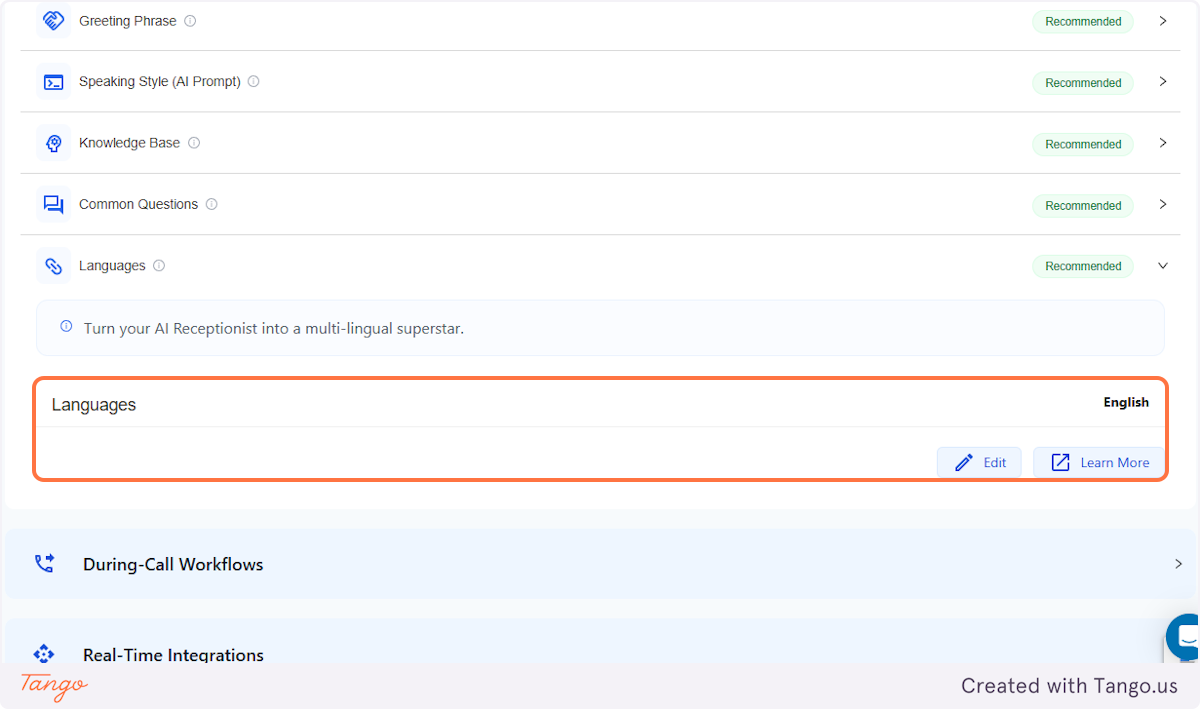The width and height of the screenshot is (1200, 709).
Task: Open info tooltip next to Common Questions
Action: coord(212,204)
